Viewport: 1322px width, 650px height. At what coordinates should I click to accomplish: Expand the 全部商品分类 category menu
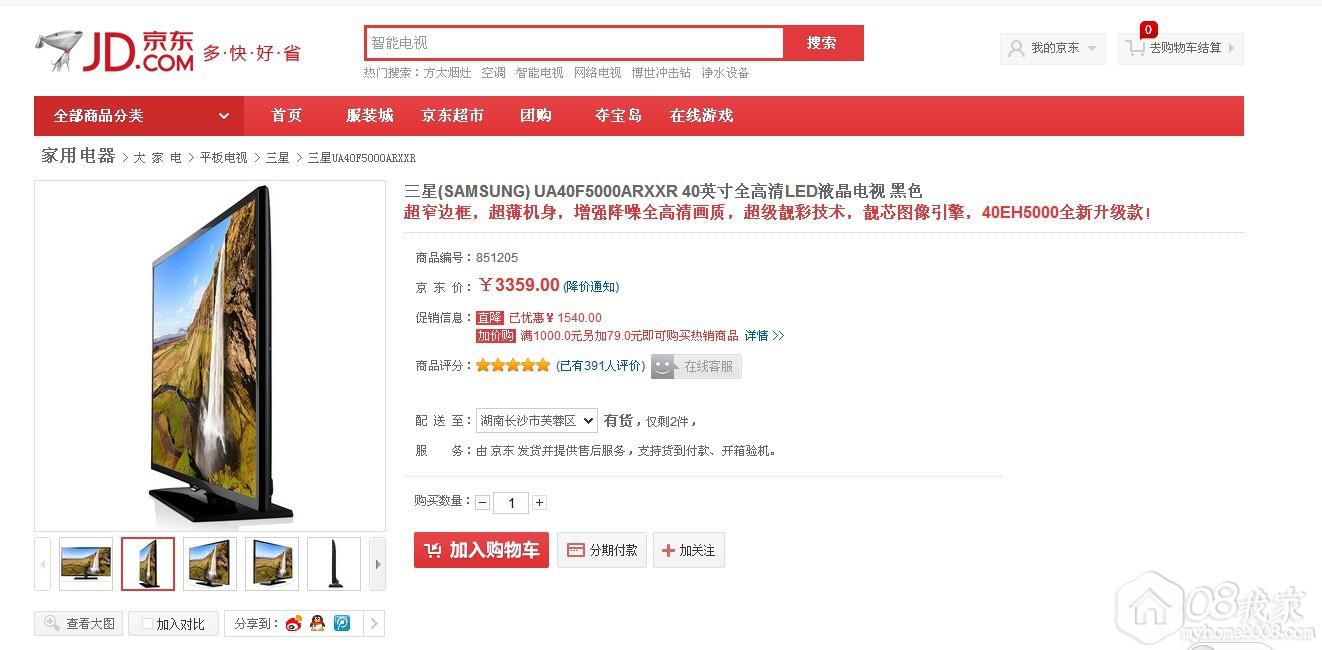coord(138,116)
